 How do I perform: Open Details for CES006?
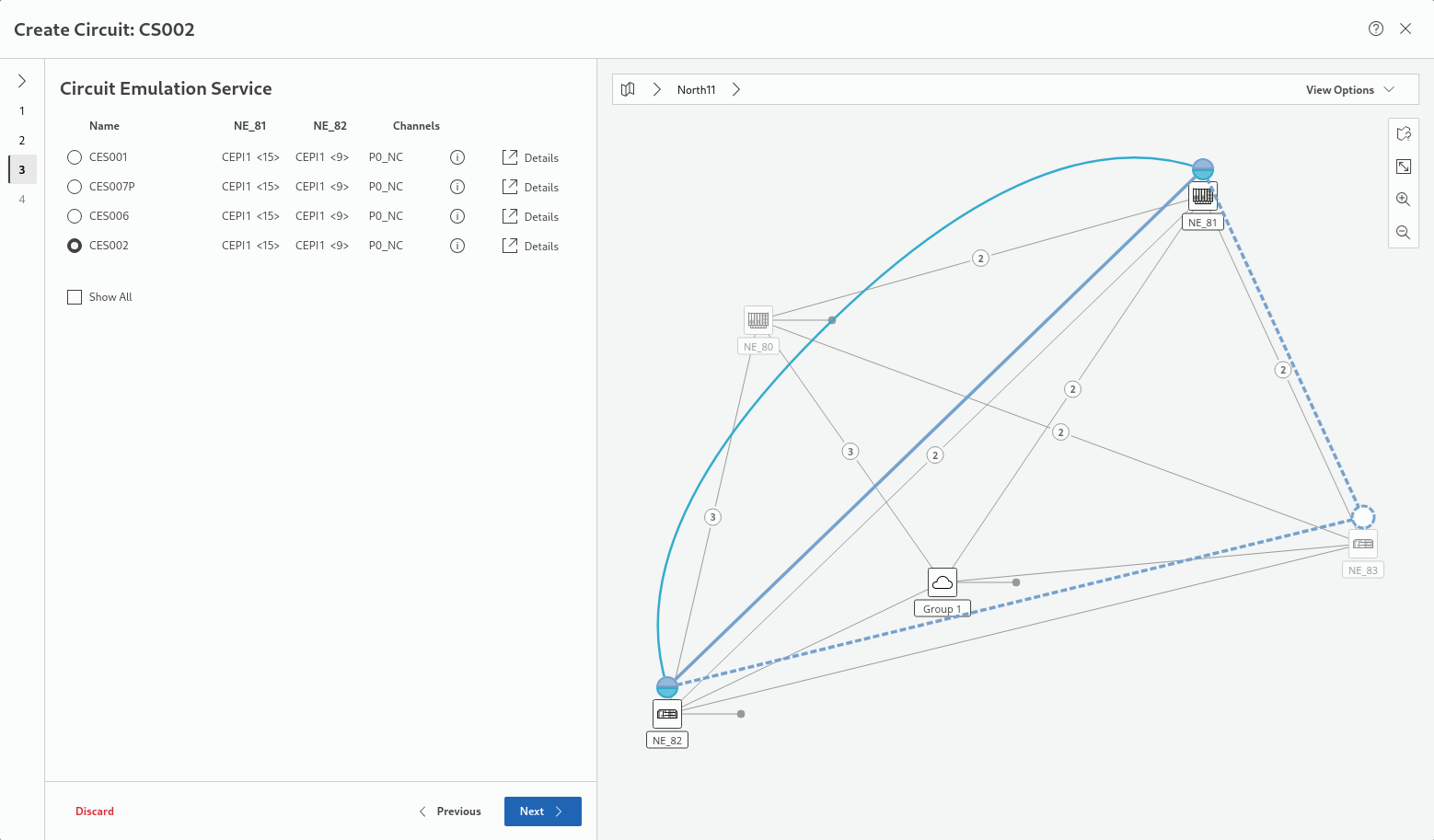coord(531,216)
